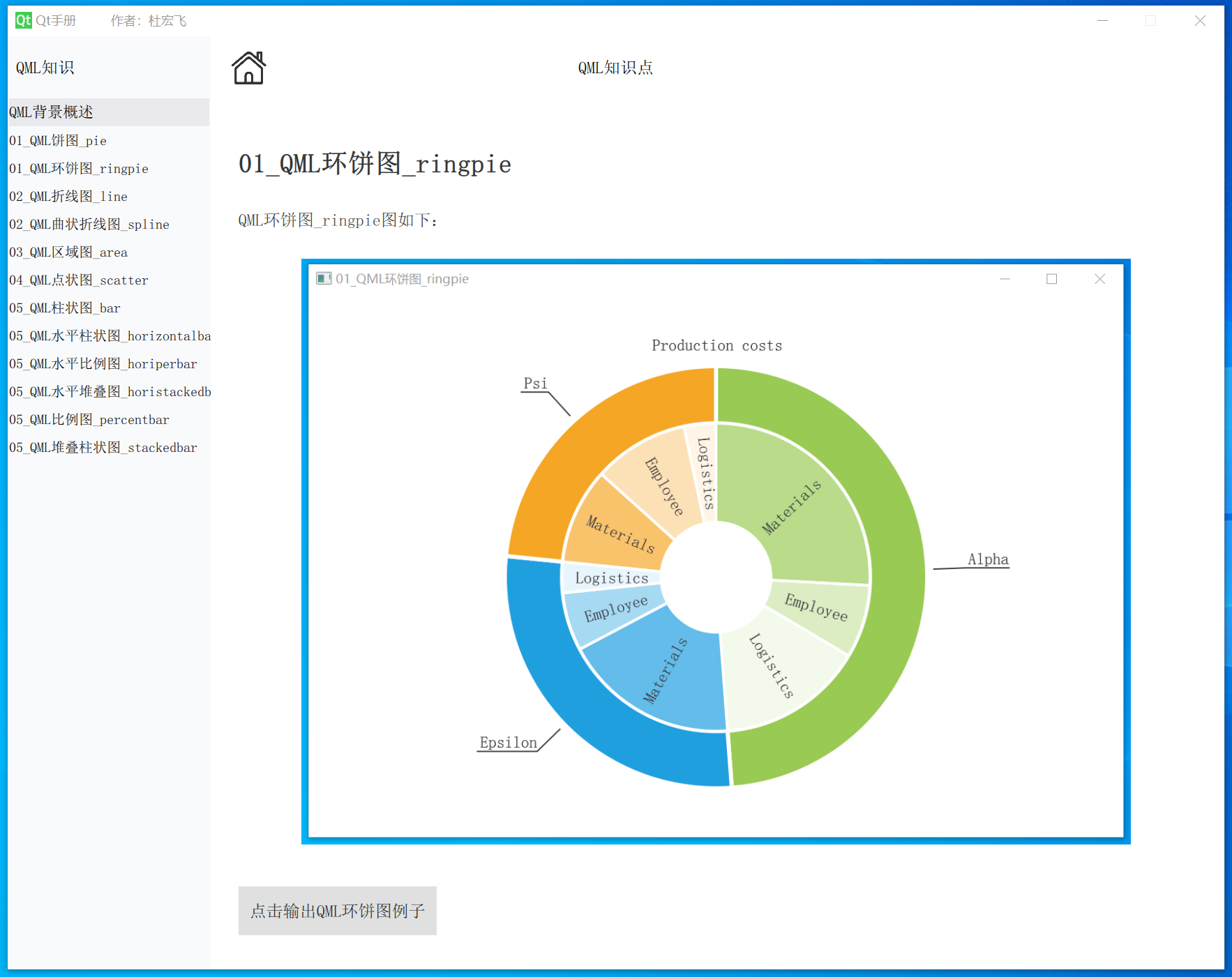
Task: Click the ringpie chart screenshot title text
Action: click(x=402, y=279)
